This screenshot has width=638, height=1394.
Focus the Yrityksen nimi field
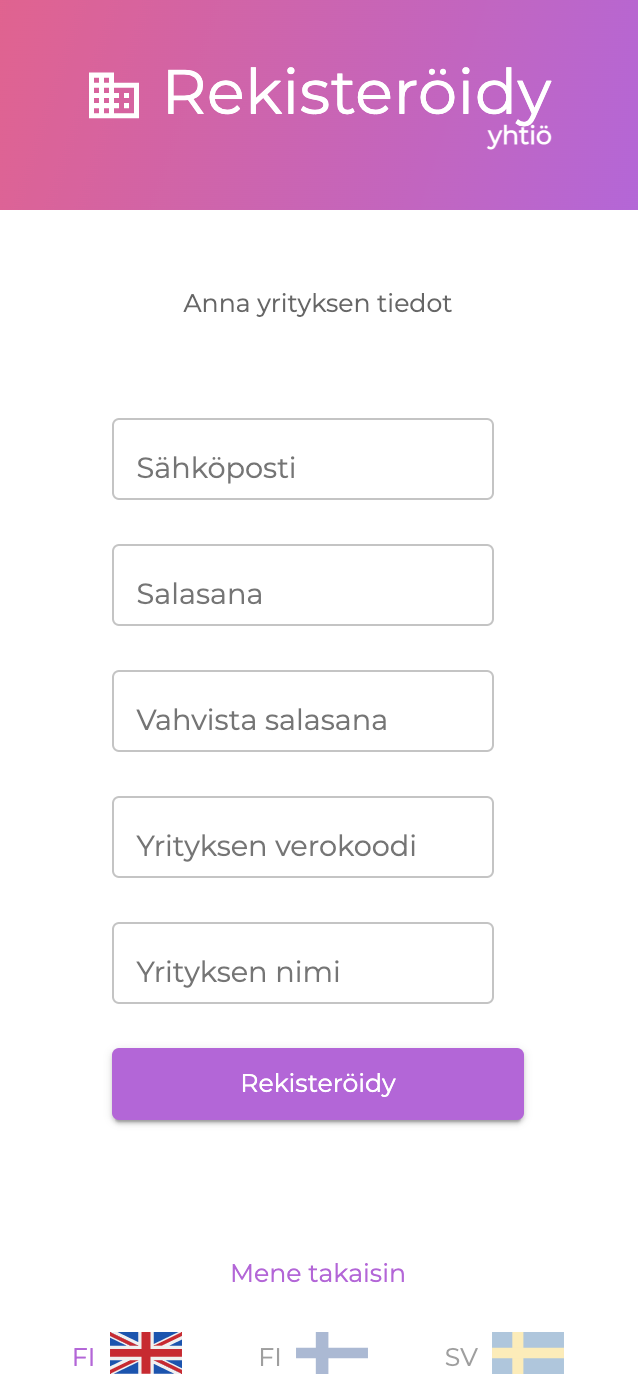click(x=303, y=962)
